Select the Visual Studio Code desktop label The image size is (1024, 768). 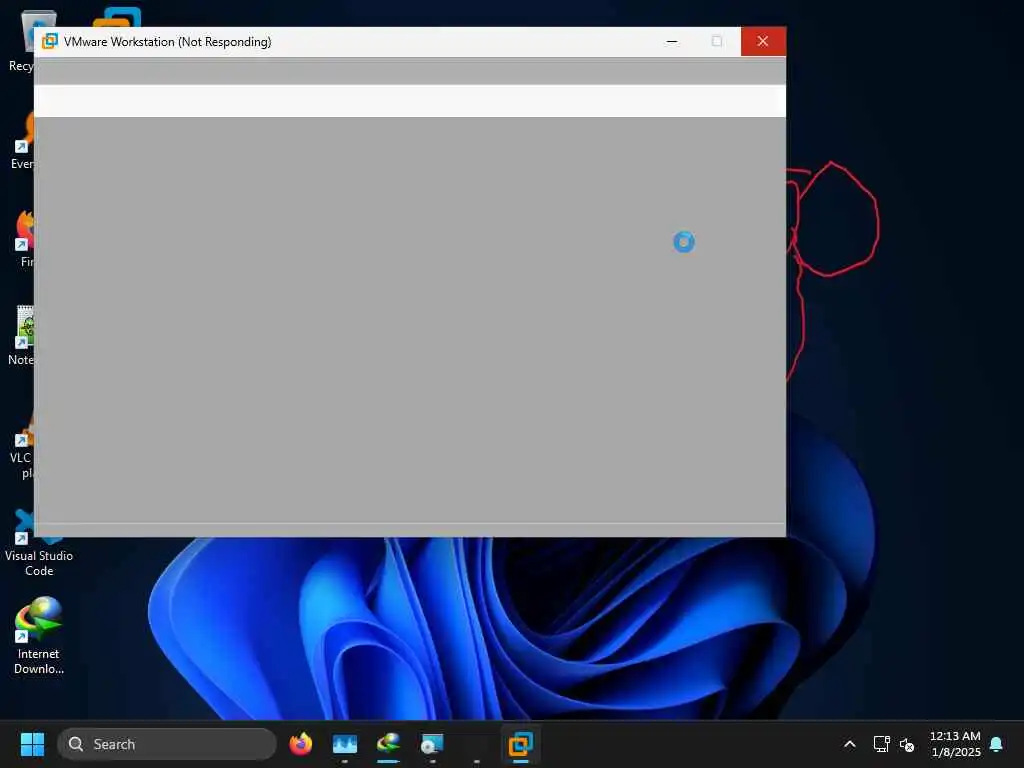point(39,563)
